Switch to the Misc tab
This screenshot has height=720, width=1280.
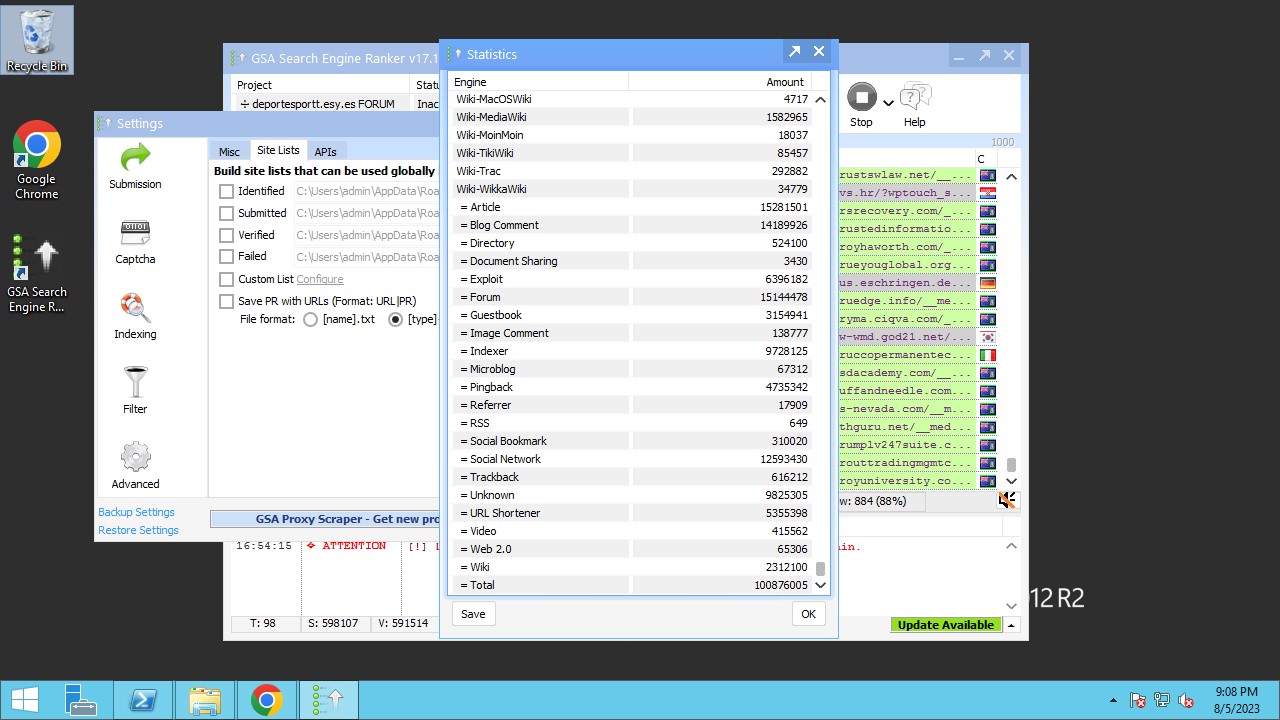pyautogui.click(x=229, y=152)
